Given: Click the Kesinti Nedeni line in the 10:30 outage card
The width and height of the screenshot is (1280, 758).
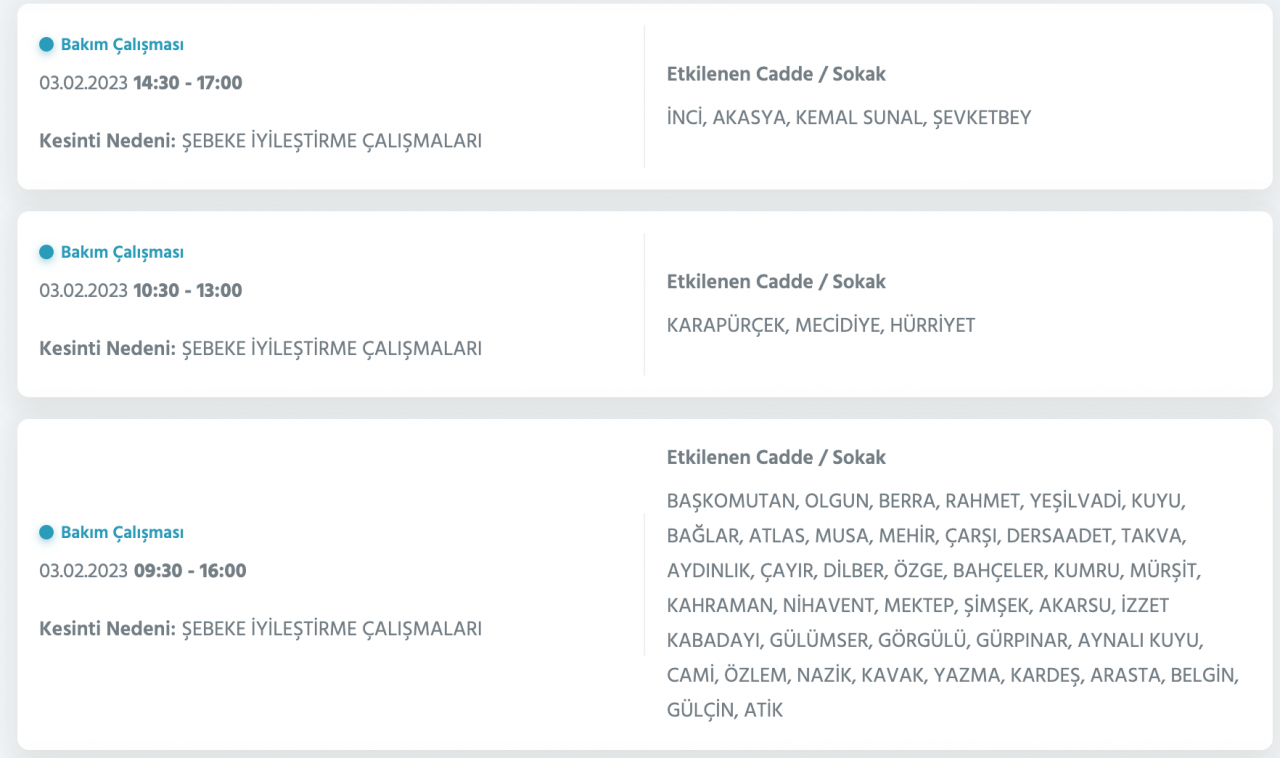Looking at the screenshot, I should (x=260, y=349).
